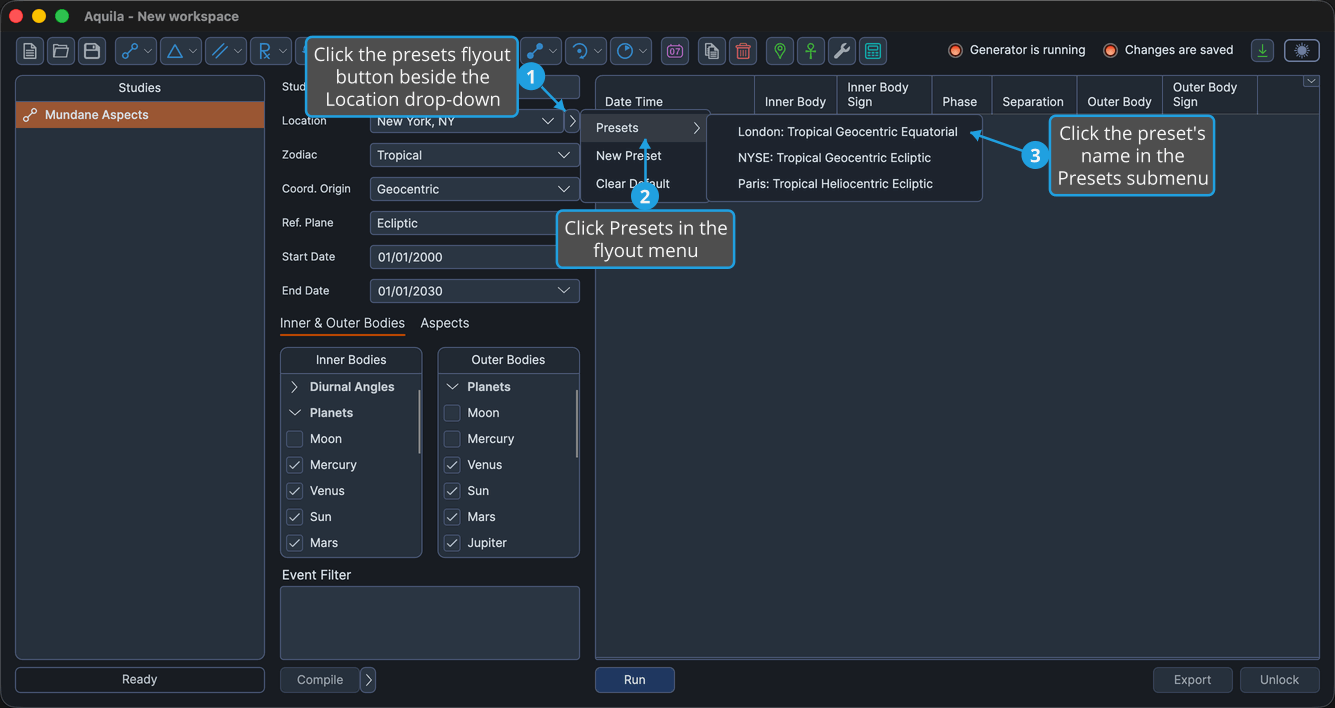
Task: Uncheck Venus under Inner Bodies
Action: coord(294,491)
